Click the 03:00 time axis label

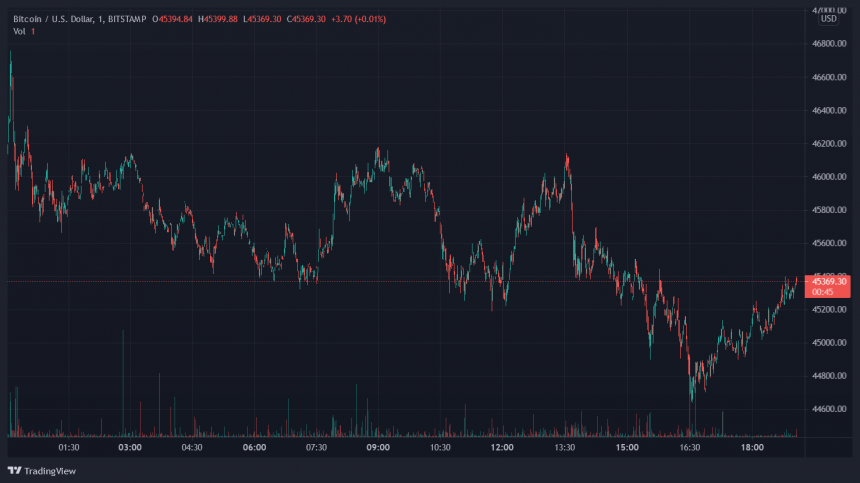tap(130, 448)
